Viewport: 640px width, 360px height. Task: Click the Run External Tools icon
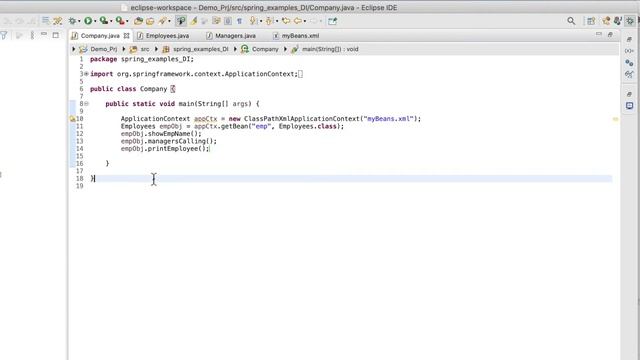click(x=120, y=20)
